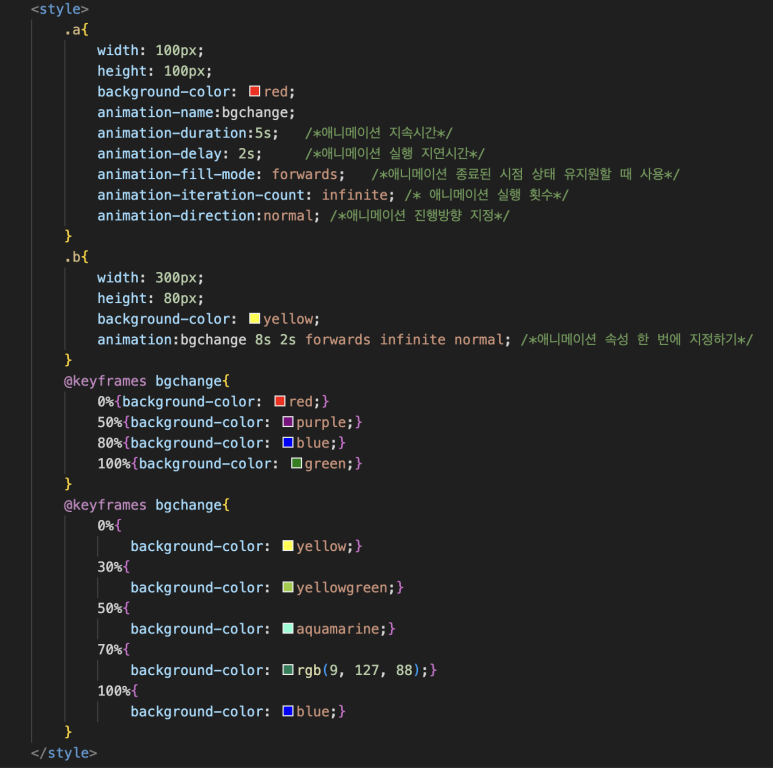Click the swatch before rgb(9, 127, 88)
The height and width of the screenshot is (768, 773).
pyautogui.click(x=288, y=670)
